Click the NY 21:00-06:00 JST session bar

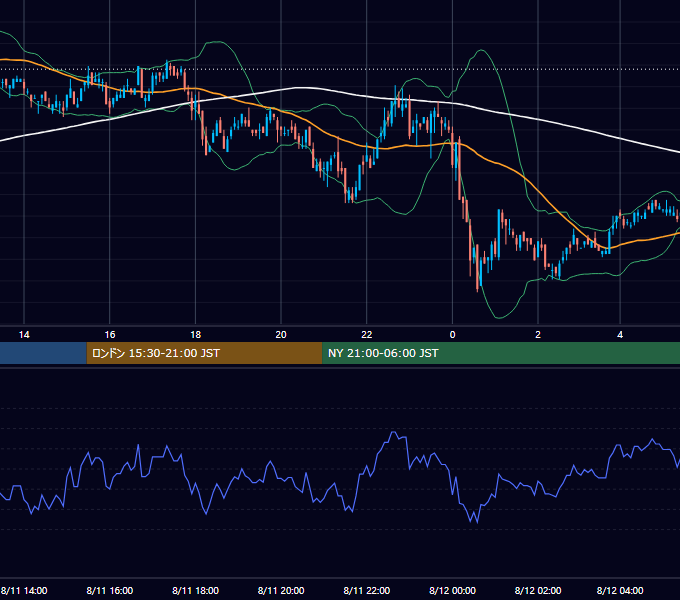click(501, 353)
